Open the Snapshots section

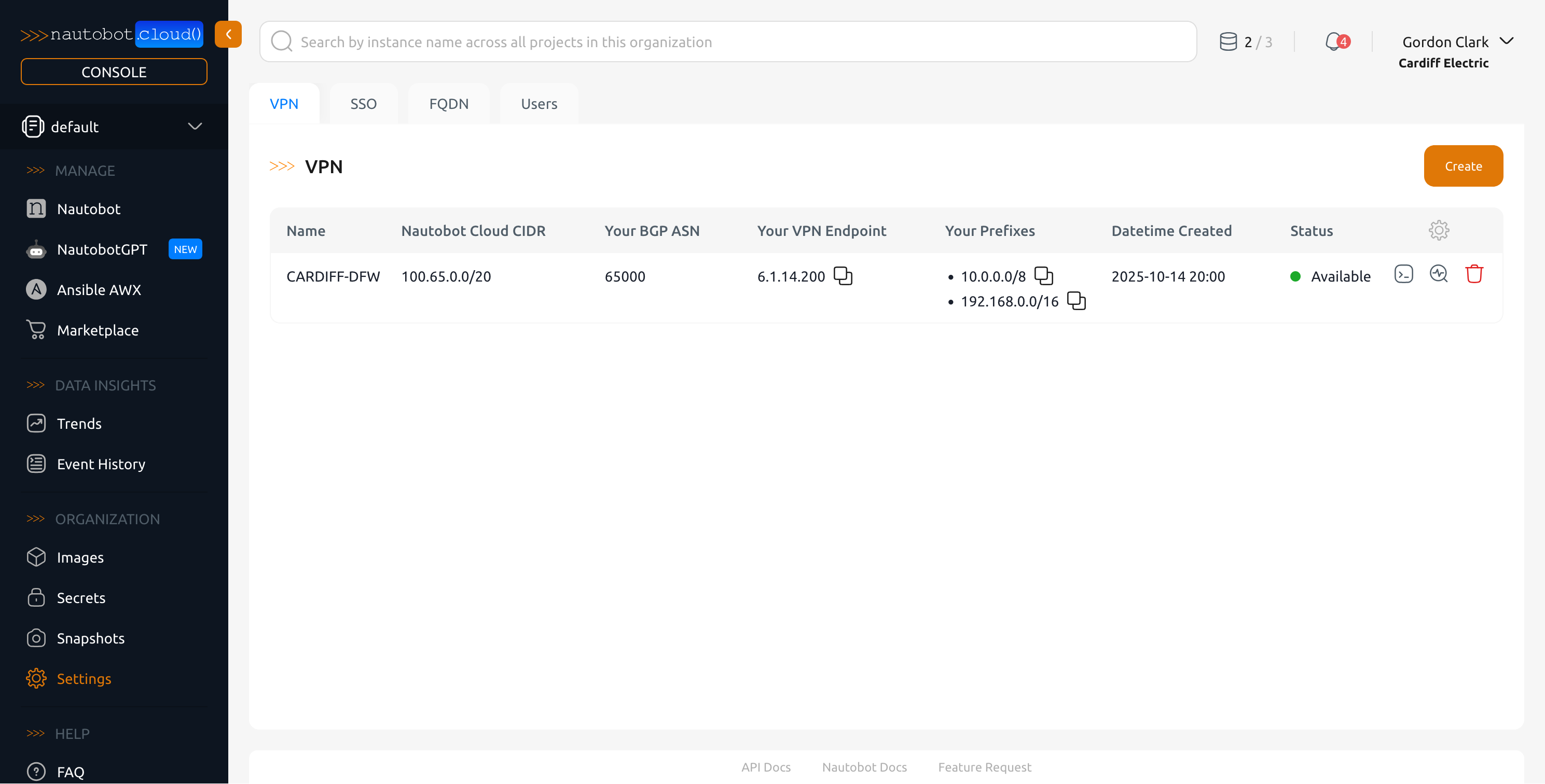click(91, 638)
